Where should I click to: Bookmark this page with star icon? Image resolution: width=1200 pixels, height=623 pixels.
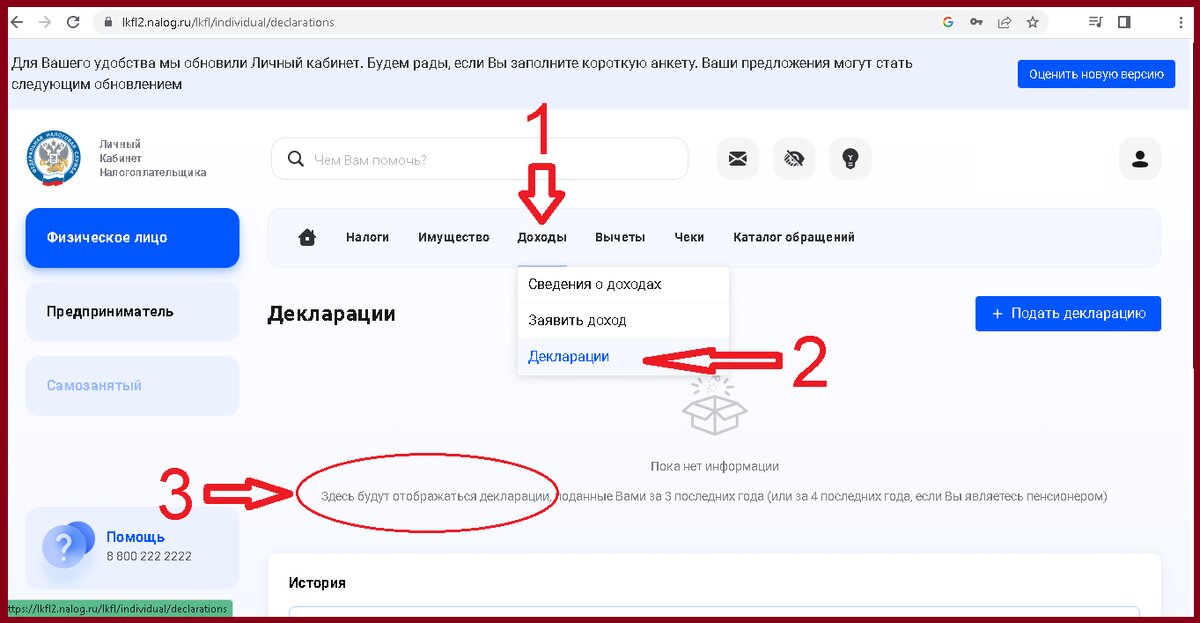tap(1033, 22)
